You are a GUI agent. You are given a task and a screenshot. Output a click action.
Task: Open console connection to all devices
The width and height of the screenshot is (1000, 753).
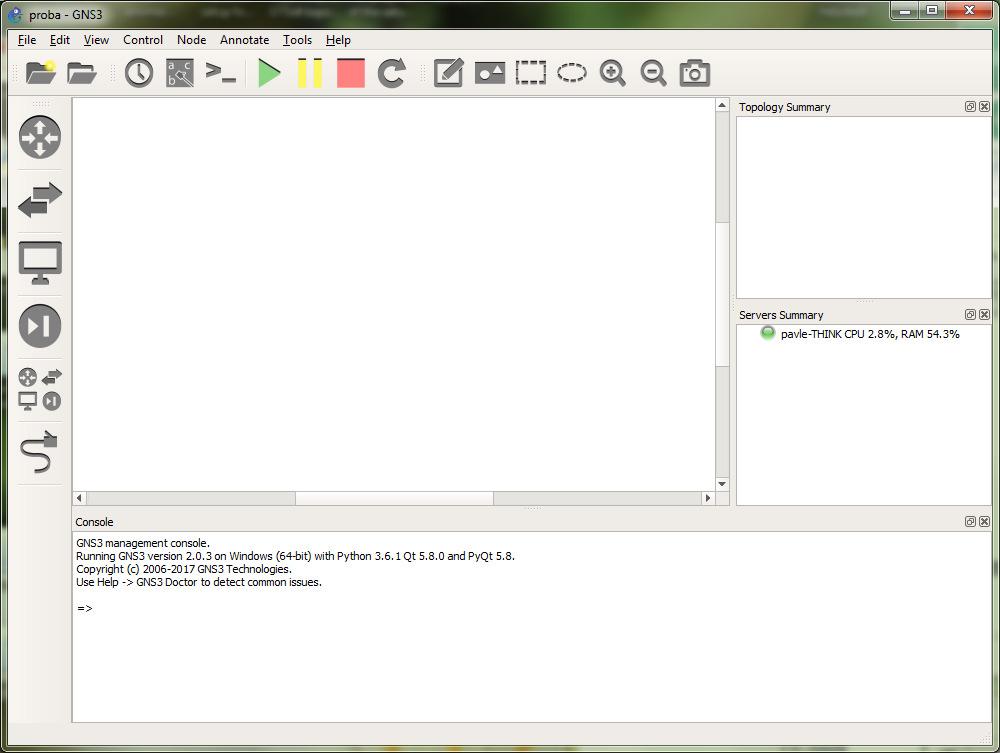pos(221,72)
